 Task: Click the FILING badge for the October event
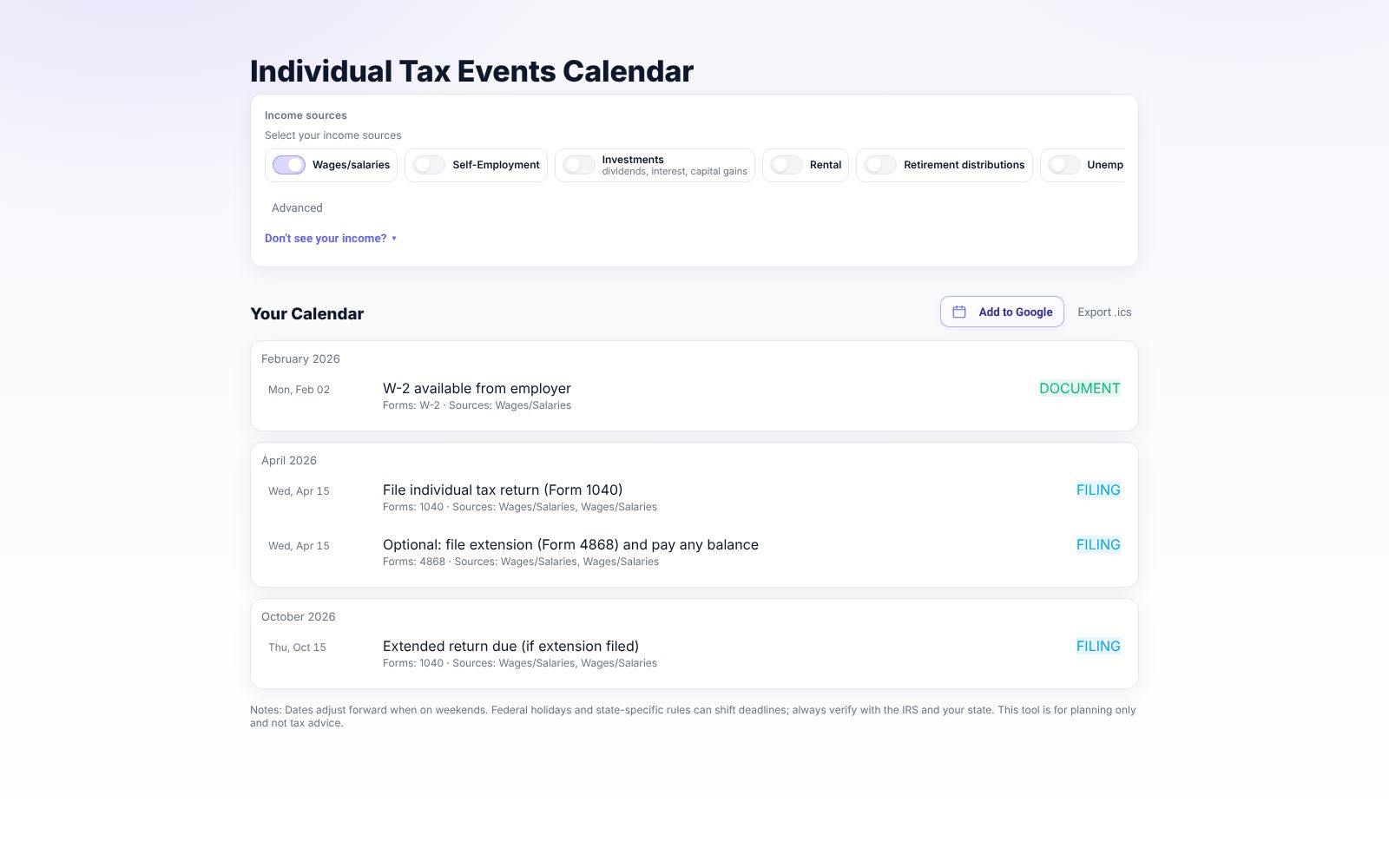pyautogui.click(x=1098, y=647)
